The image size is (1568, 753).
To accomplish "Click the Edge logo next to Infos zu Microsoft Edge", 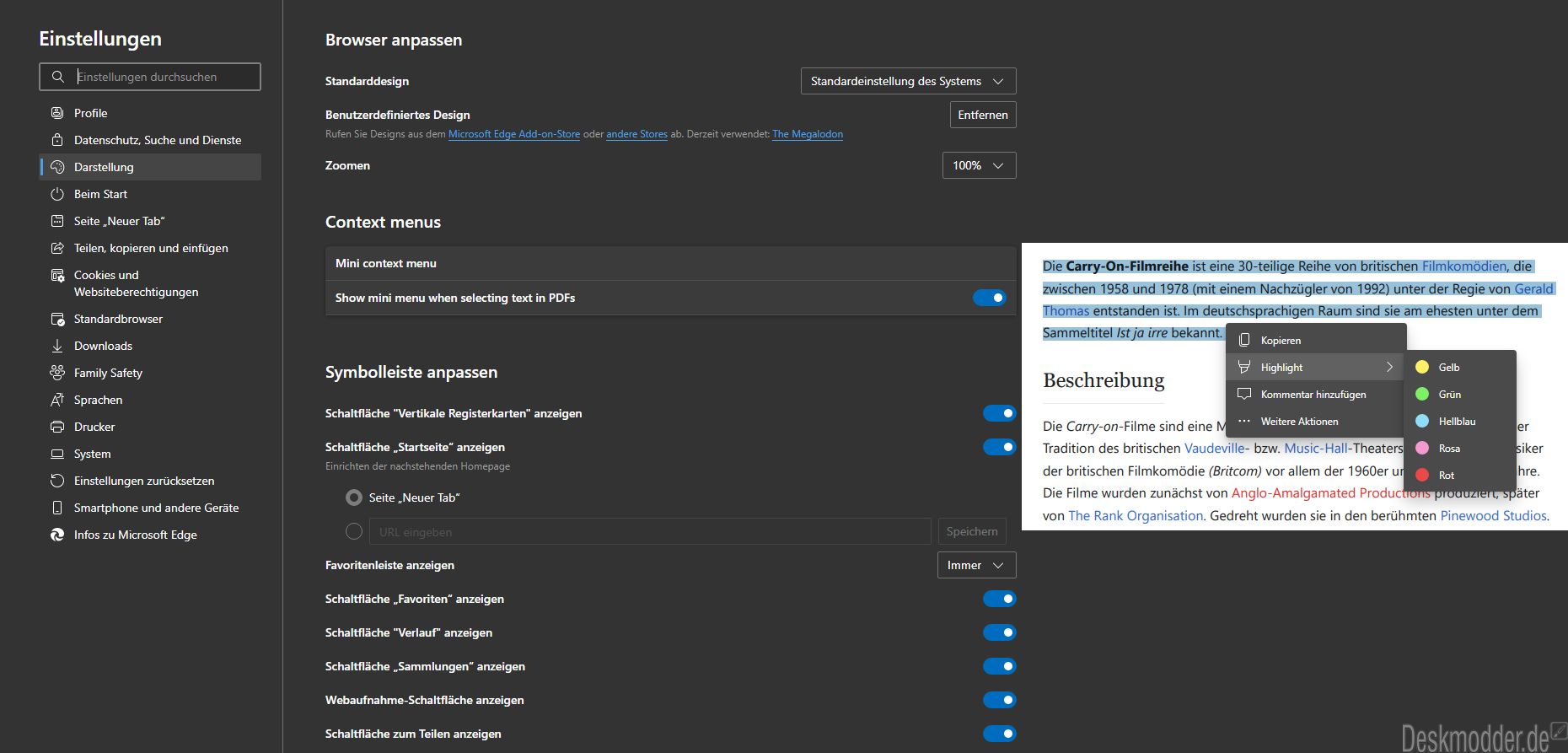I will click(x=57, y=535).
